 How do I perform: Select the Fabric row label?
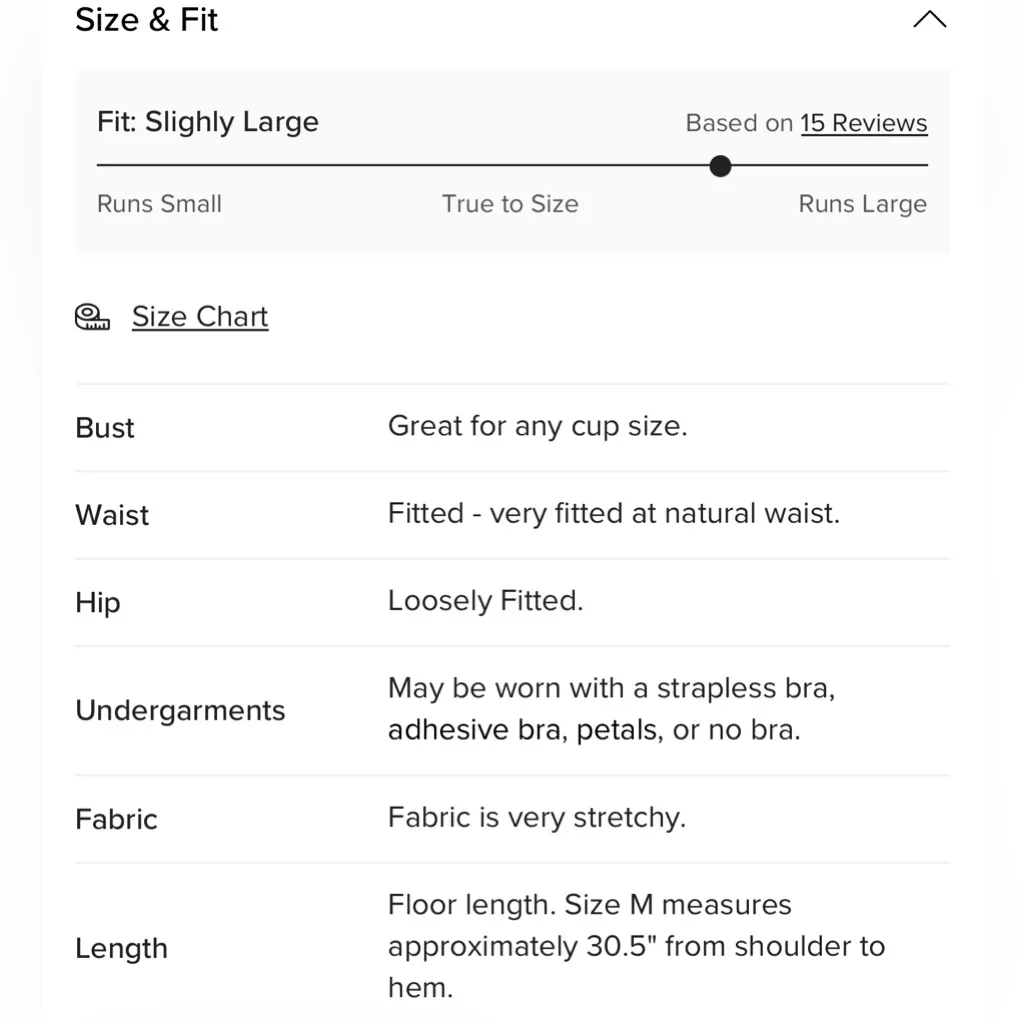tap(116, 820)
